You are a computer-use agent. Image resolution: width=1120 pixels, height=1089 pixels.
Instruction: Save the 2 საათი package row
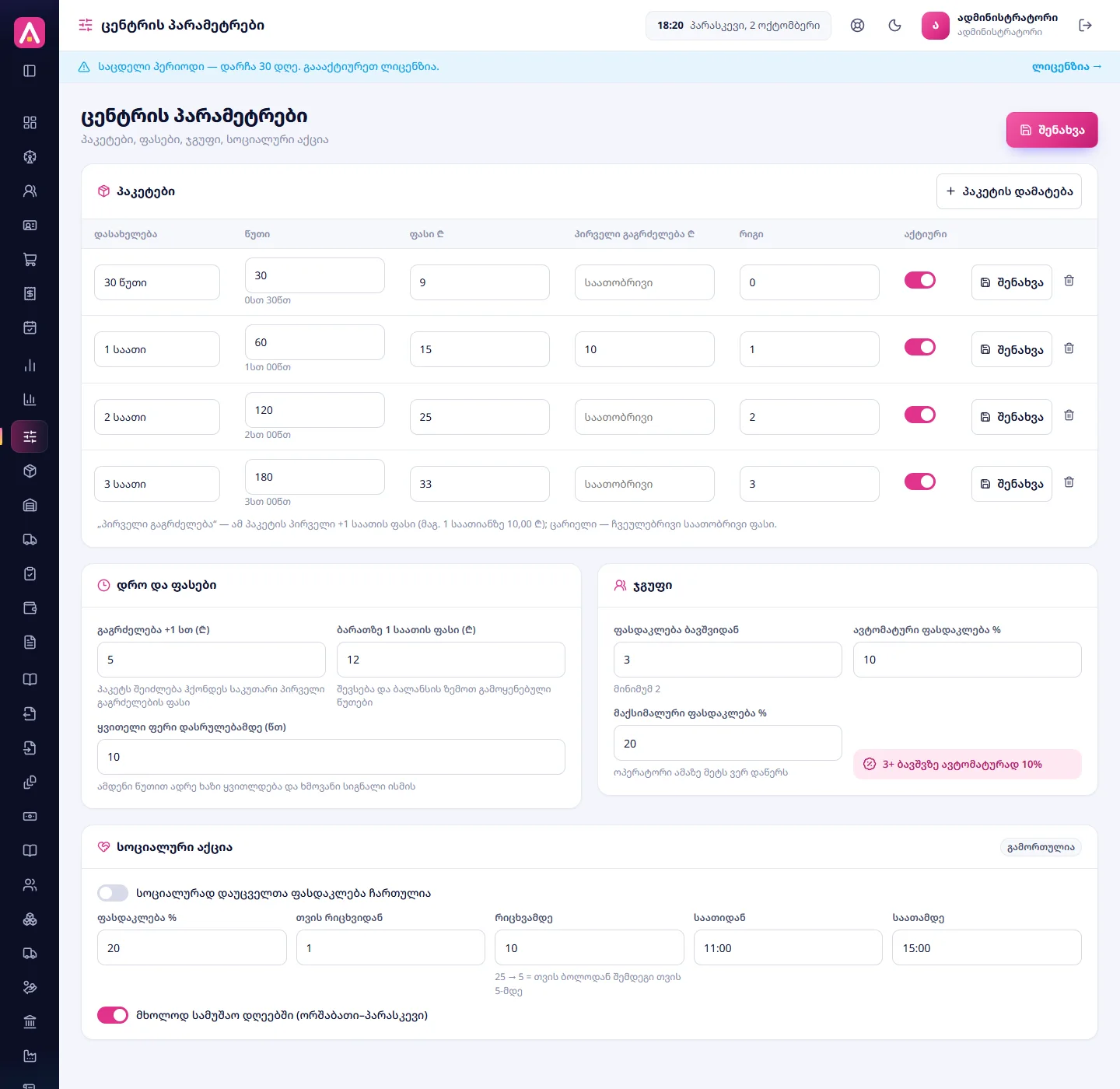1011,417
